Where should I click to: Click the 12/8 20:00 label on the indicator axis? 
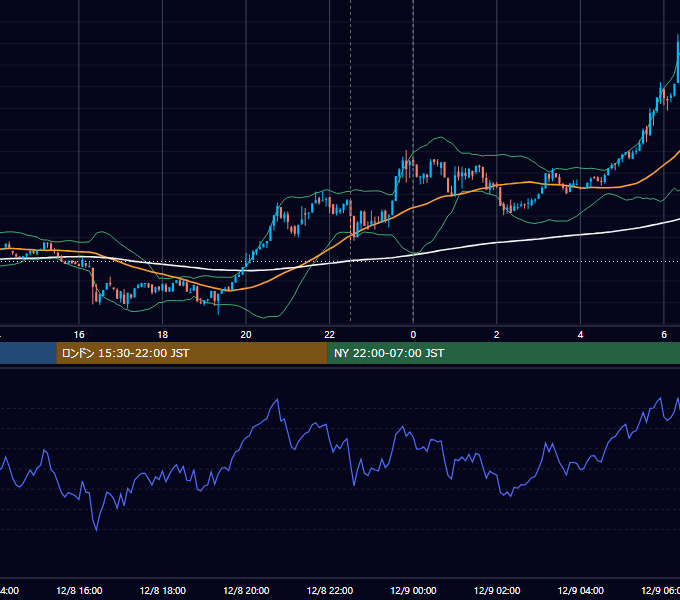click(x=246, y=591)
